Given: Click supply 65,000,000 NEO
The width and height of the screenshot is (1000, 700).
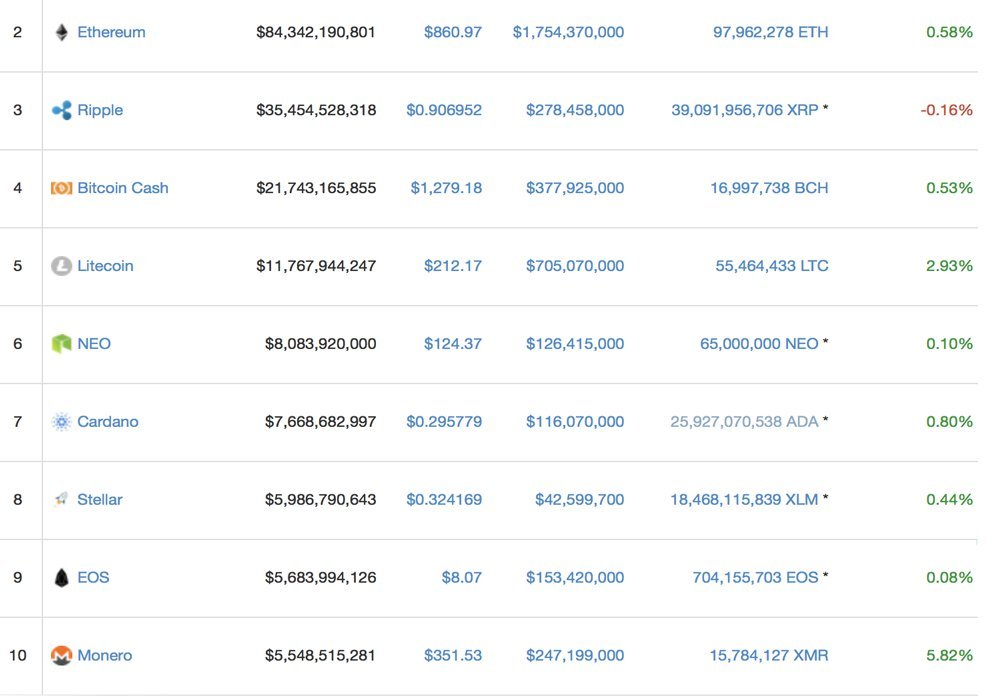Looking at the screenshot, I should click(760, 344).
